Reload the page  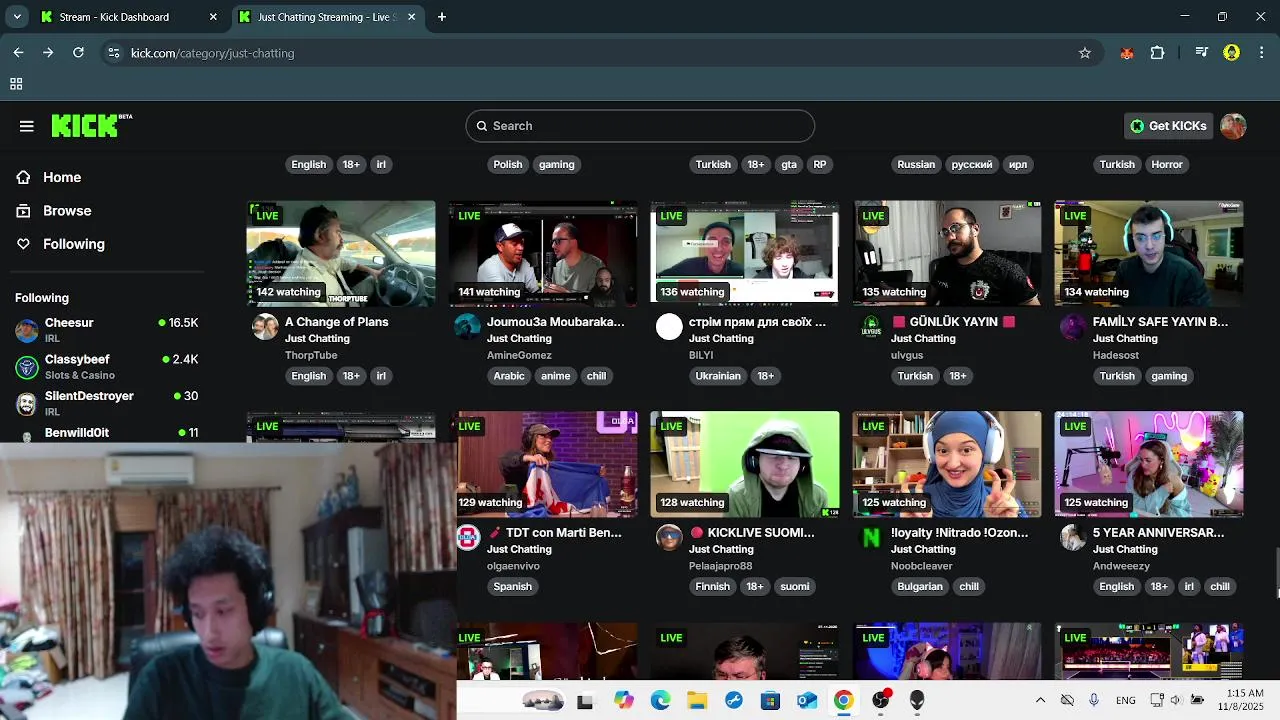[78, 53]
